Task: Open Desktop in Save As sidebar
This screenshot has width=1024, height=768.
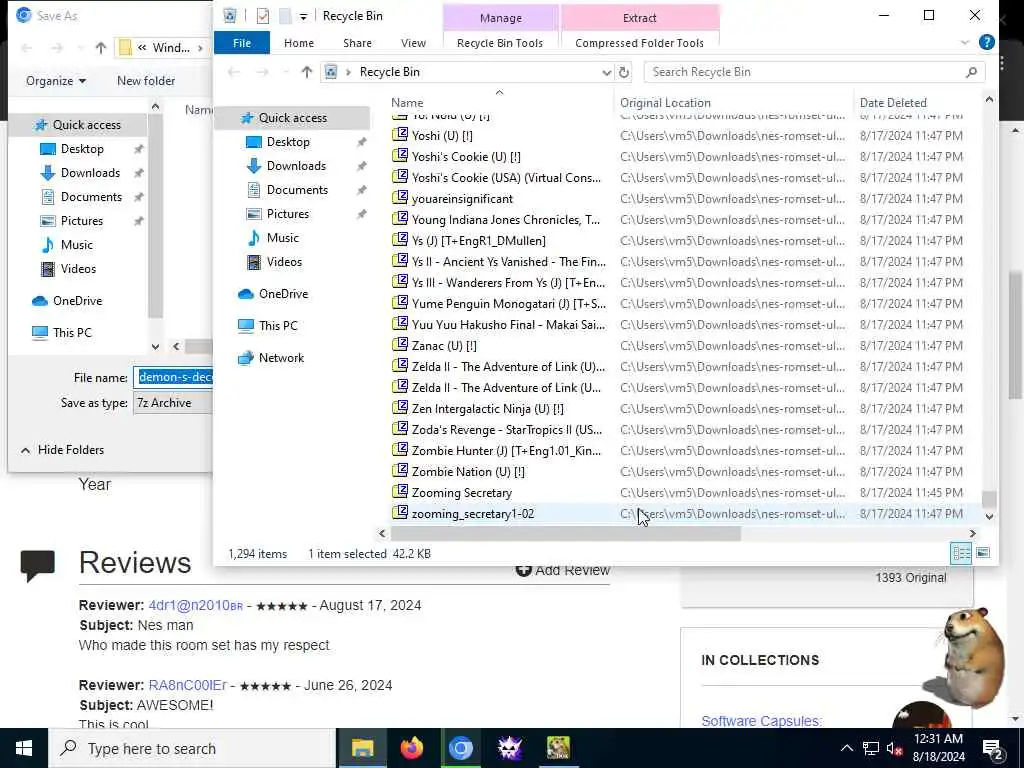Action: [x=82, y=149]
